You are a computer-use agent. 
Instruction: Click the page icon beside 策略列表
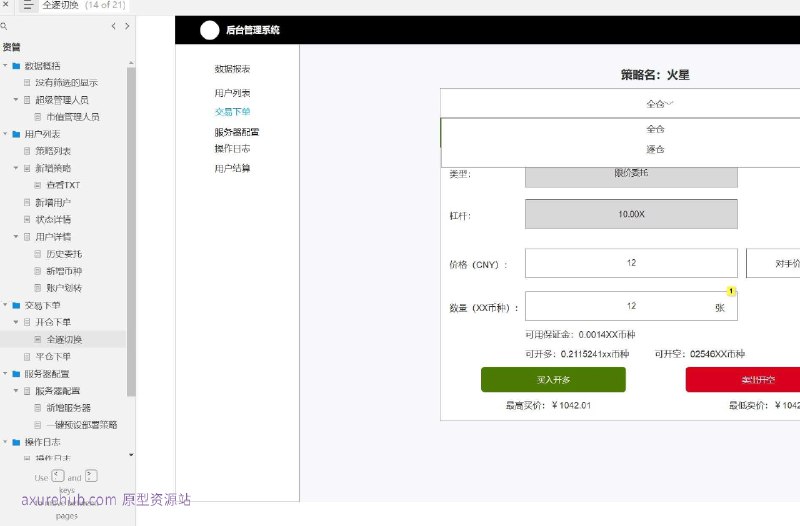(27, 151)
